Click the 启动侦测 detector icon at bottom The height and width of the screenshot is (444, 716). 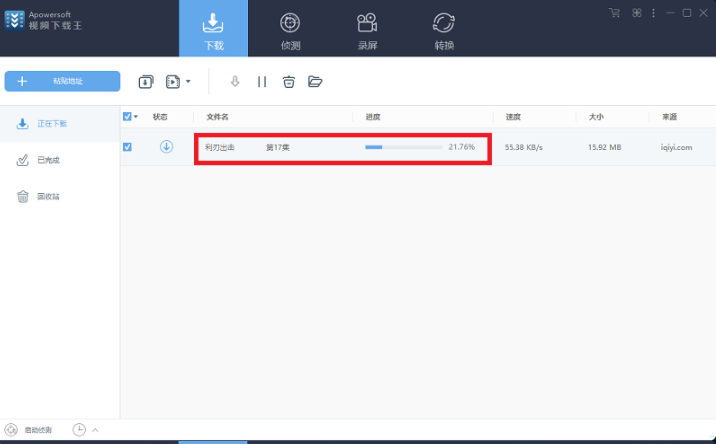(11, 430)
